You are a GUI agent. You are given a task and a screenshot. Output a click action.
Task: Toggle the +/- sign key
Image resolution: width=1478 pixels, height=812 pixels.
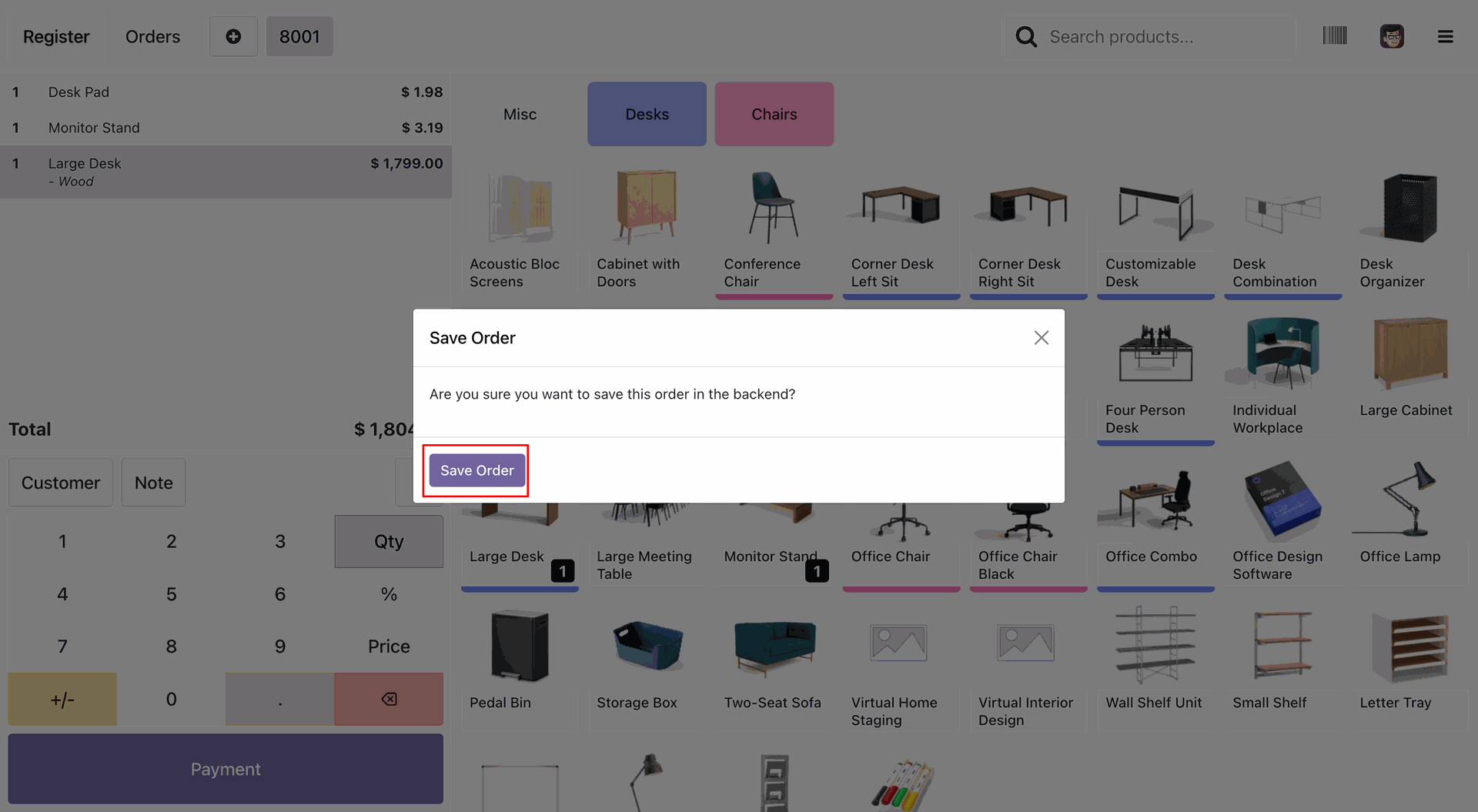62,699
